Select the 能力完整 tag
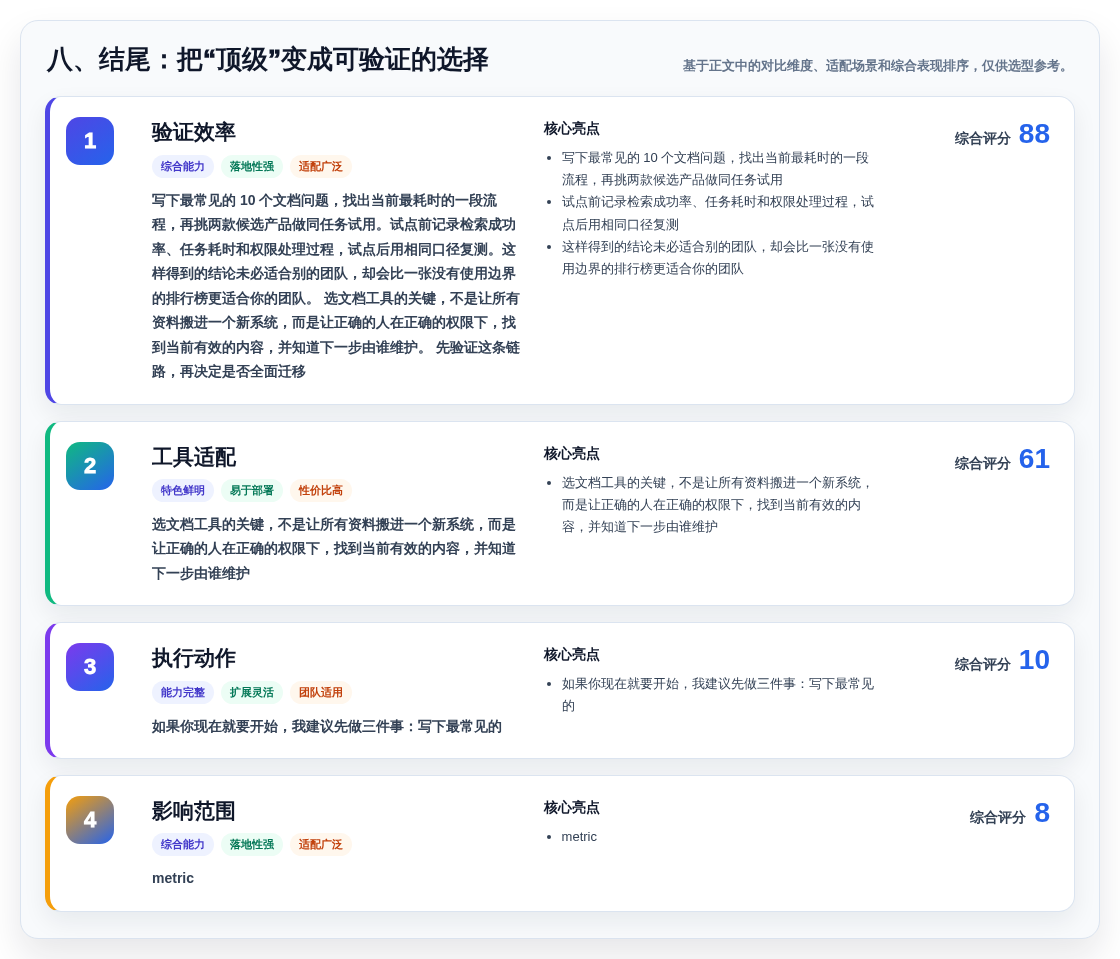 click(x=183, y=693)
